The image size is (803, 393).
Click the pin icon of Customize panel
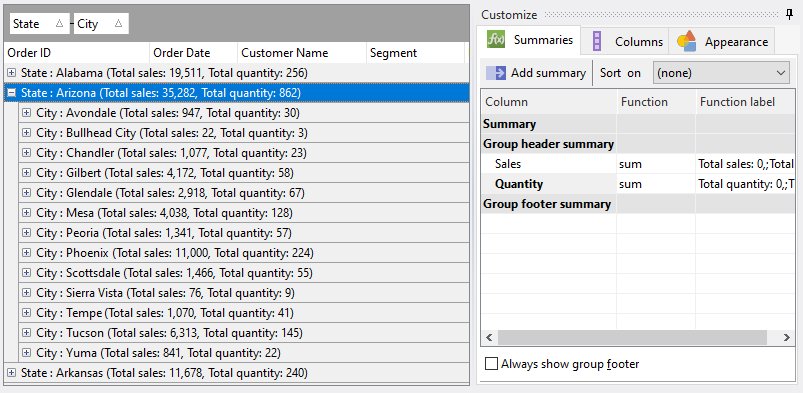(x=790, y=15)
